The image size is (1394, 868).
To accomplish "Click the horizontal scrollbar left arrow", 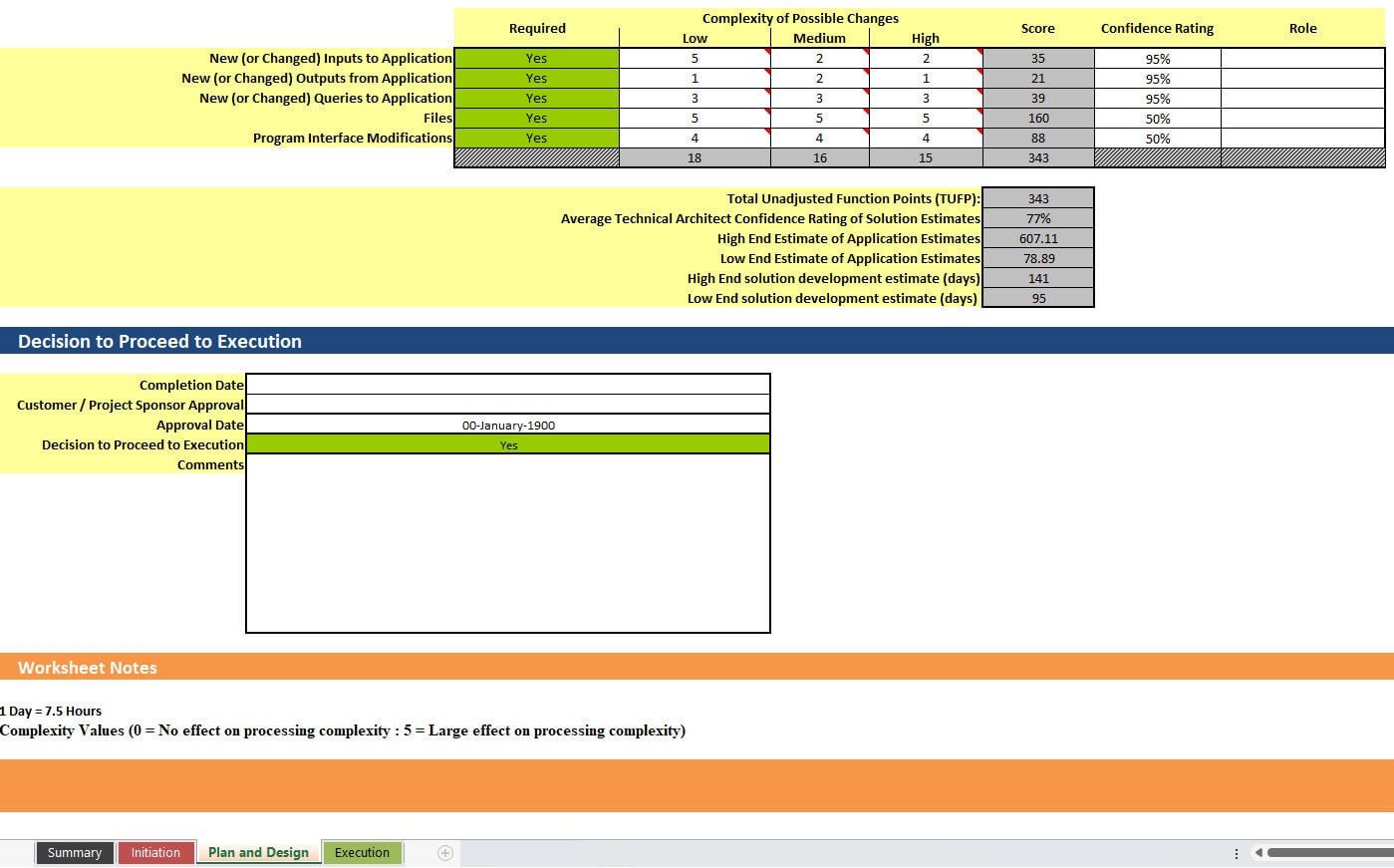I will (1258, 853).
